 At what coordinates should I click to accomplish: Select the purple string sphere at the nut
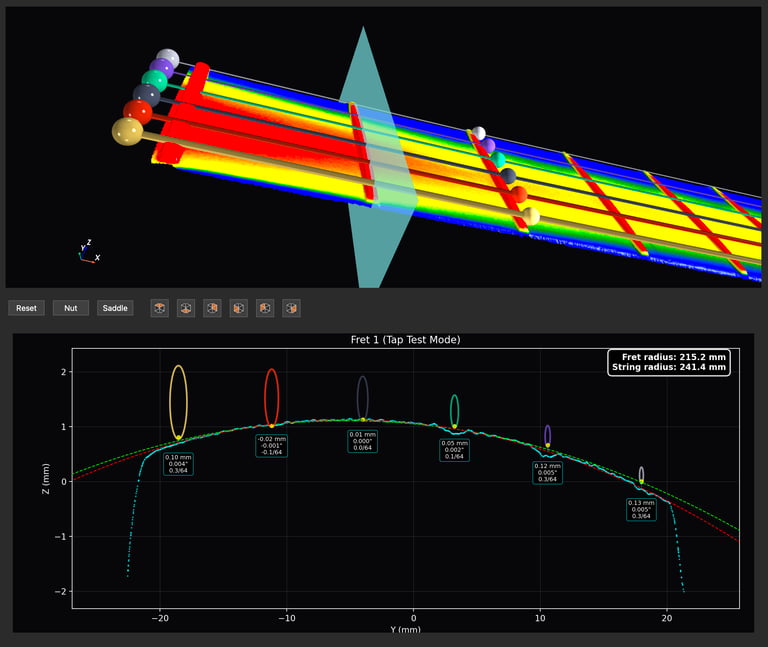161,68
